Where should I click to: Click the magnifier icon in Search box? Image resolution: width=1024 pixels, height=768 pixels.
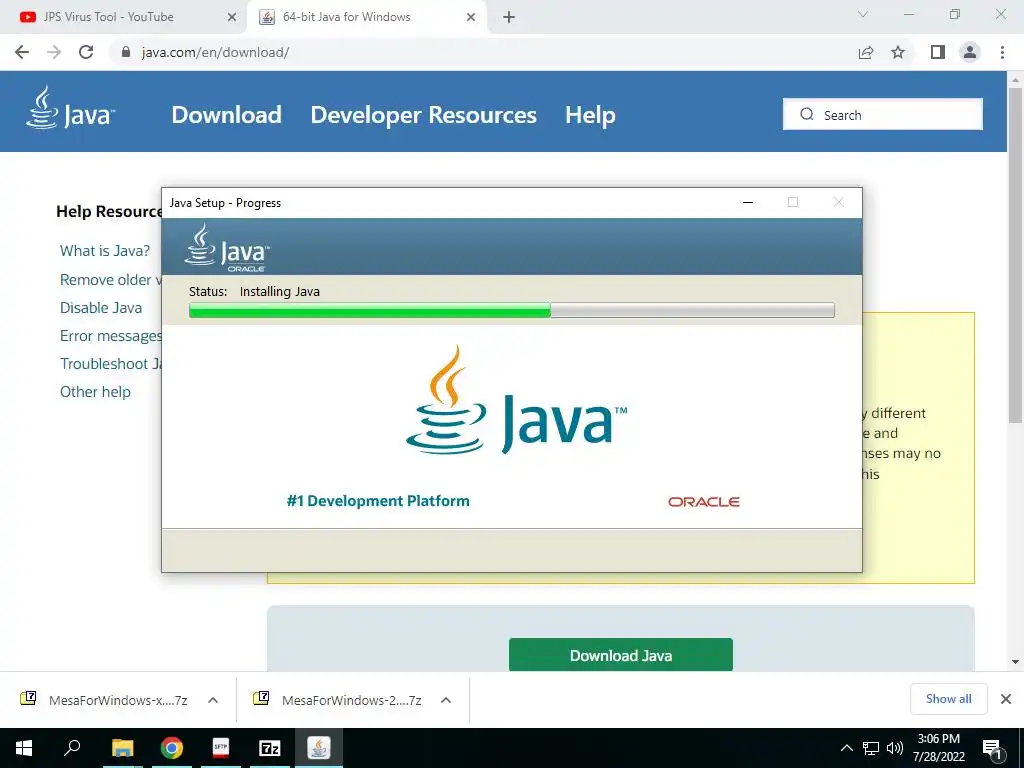[807, 114]
